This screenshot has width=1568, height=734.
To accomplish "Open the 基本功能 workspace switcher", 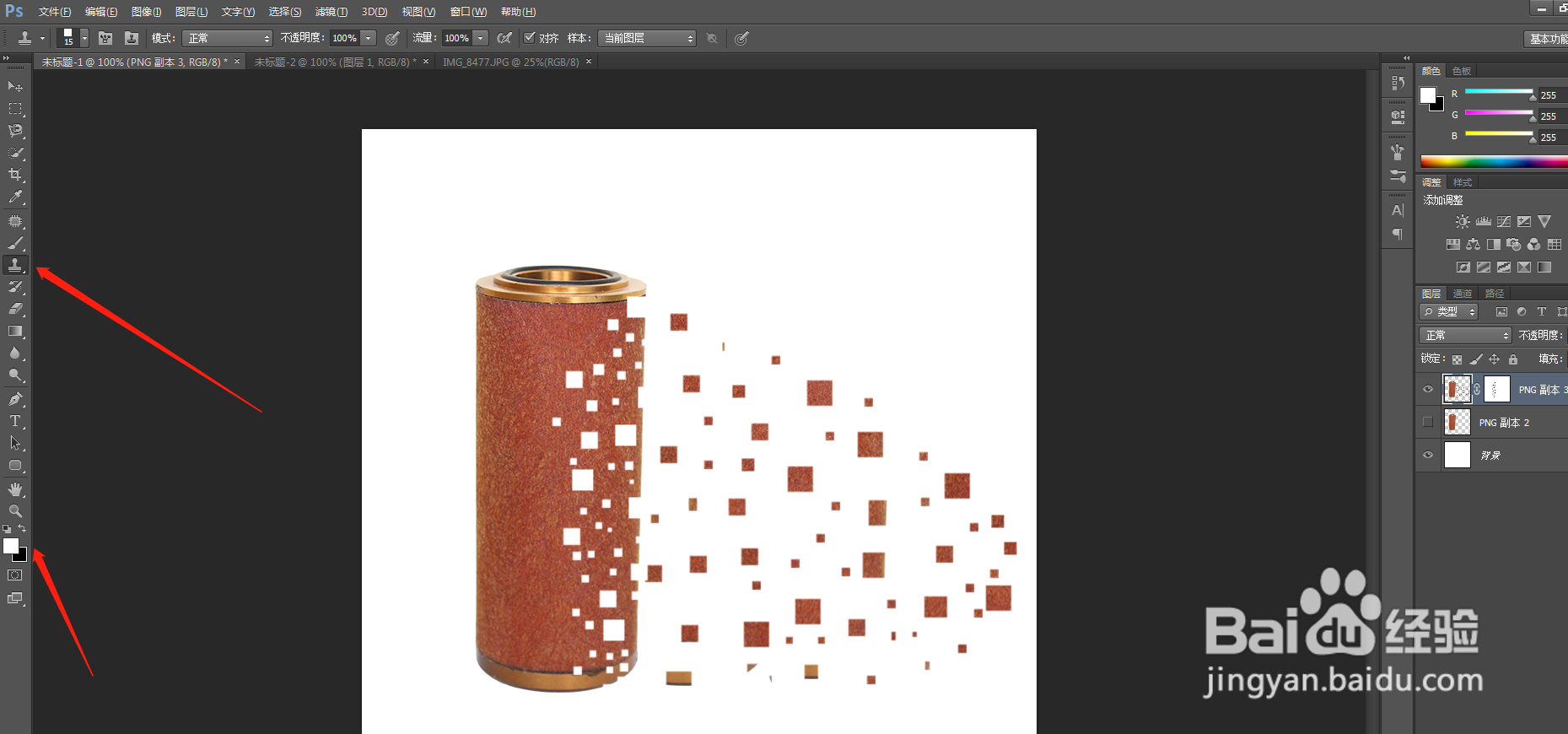I will [x=1546, y=39].
